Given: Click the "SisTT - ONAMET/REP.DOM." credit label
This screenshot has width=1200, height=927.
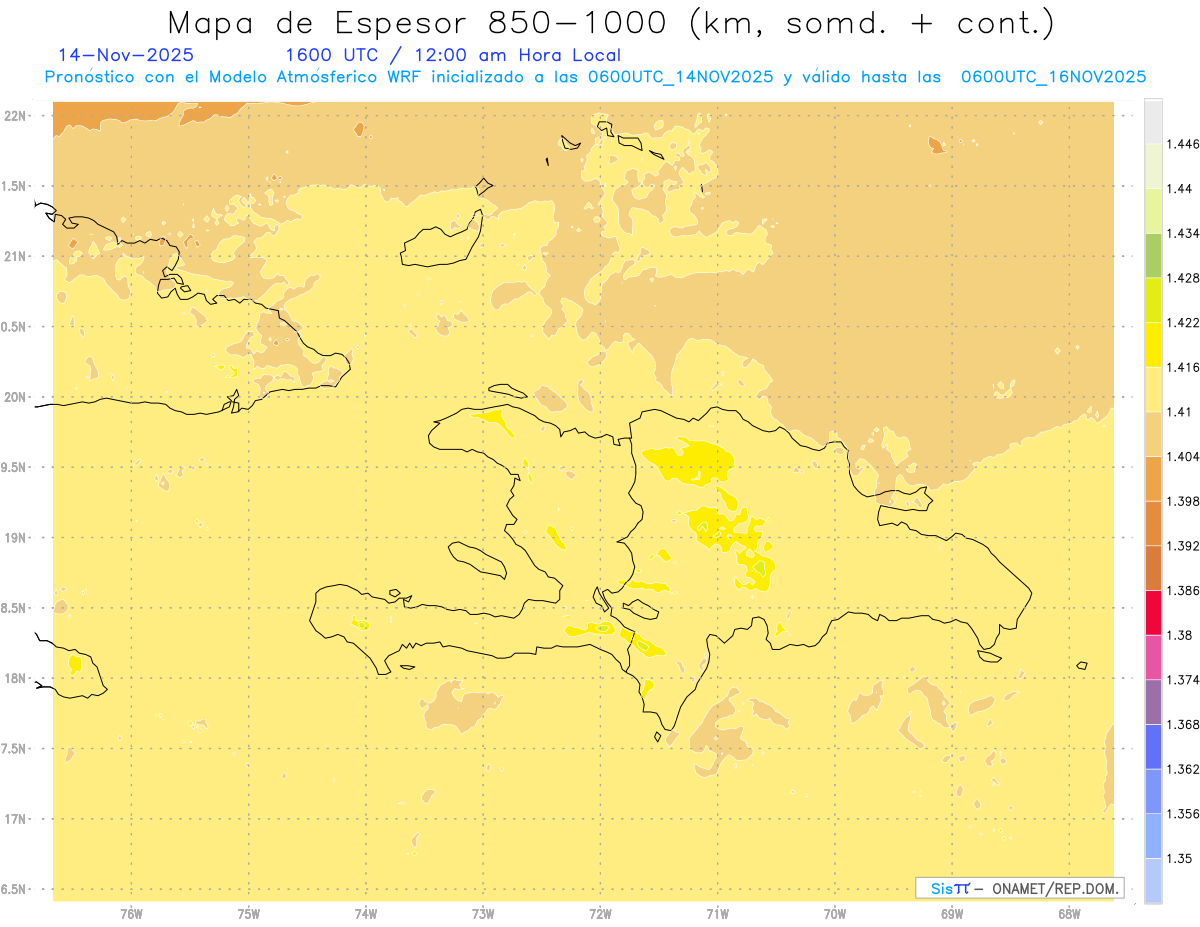Looking at the screenshot, I should coord(1020,888).
